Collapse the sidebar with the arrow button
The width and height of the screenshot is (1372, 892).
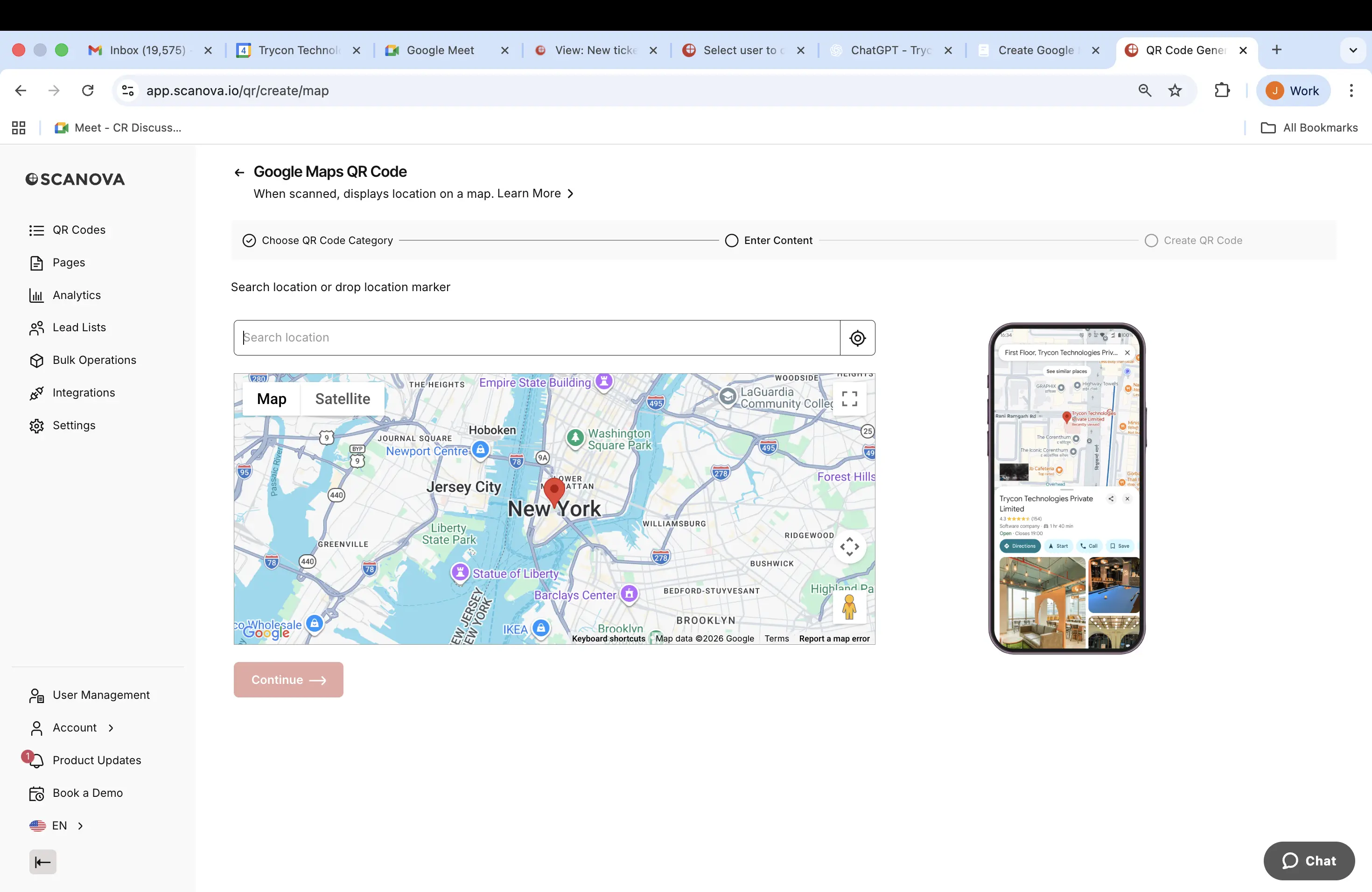click(42, 862)
